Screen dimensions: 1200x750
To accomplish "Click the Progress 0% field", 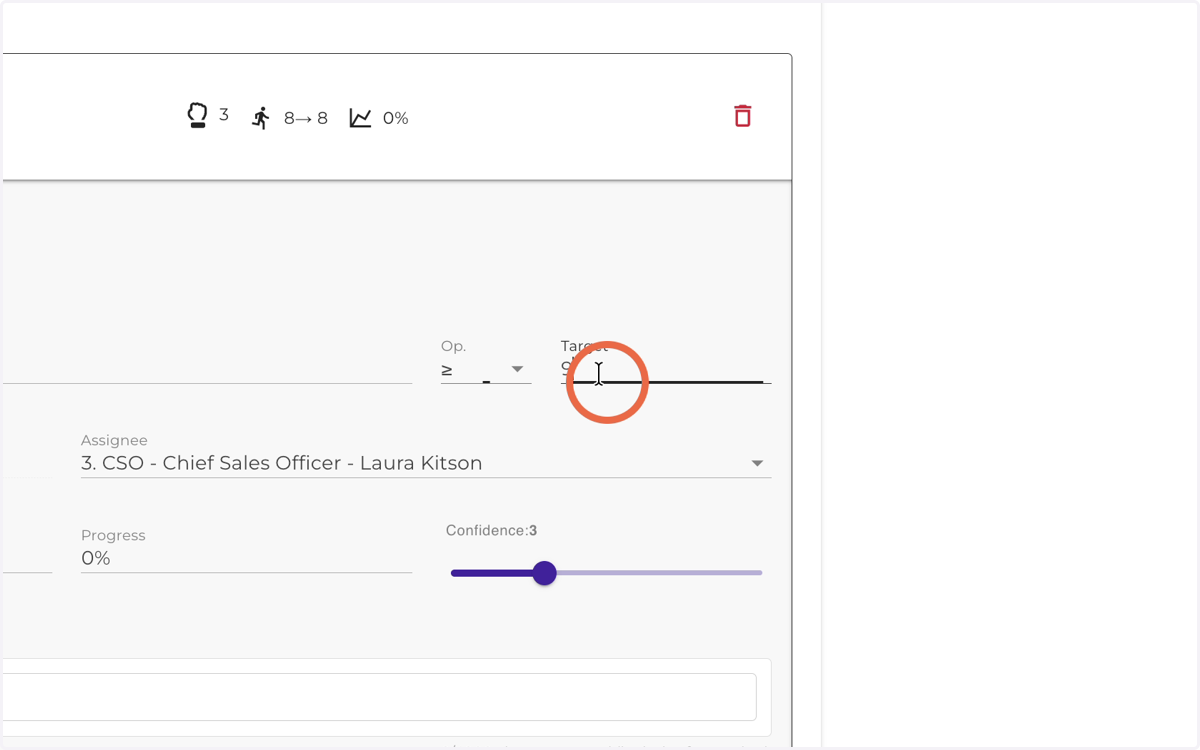I will click(246, 558).
